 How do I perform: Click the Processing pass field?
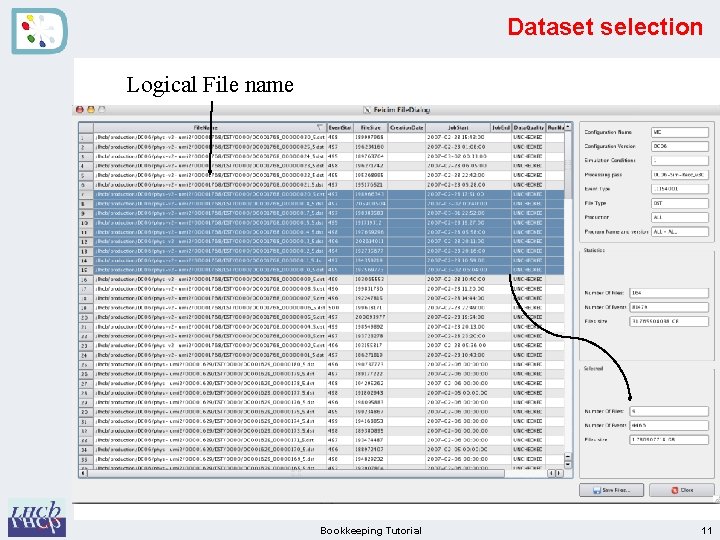point(680,175)
